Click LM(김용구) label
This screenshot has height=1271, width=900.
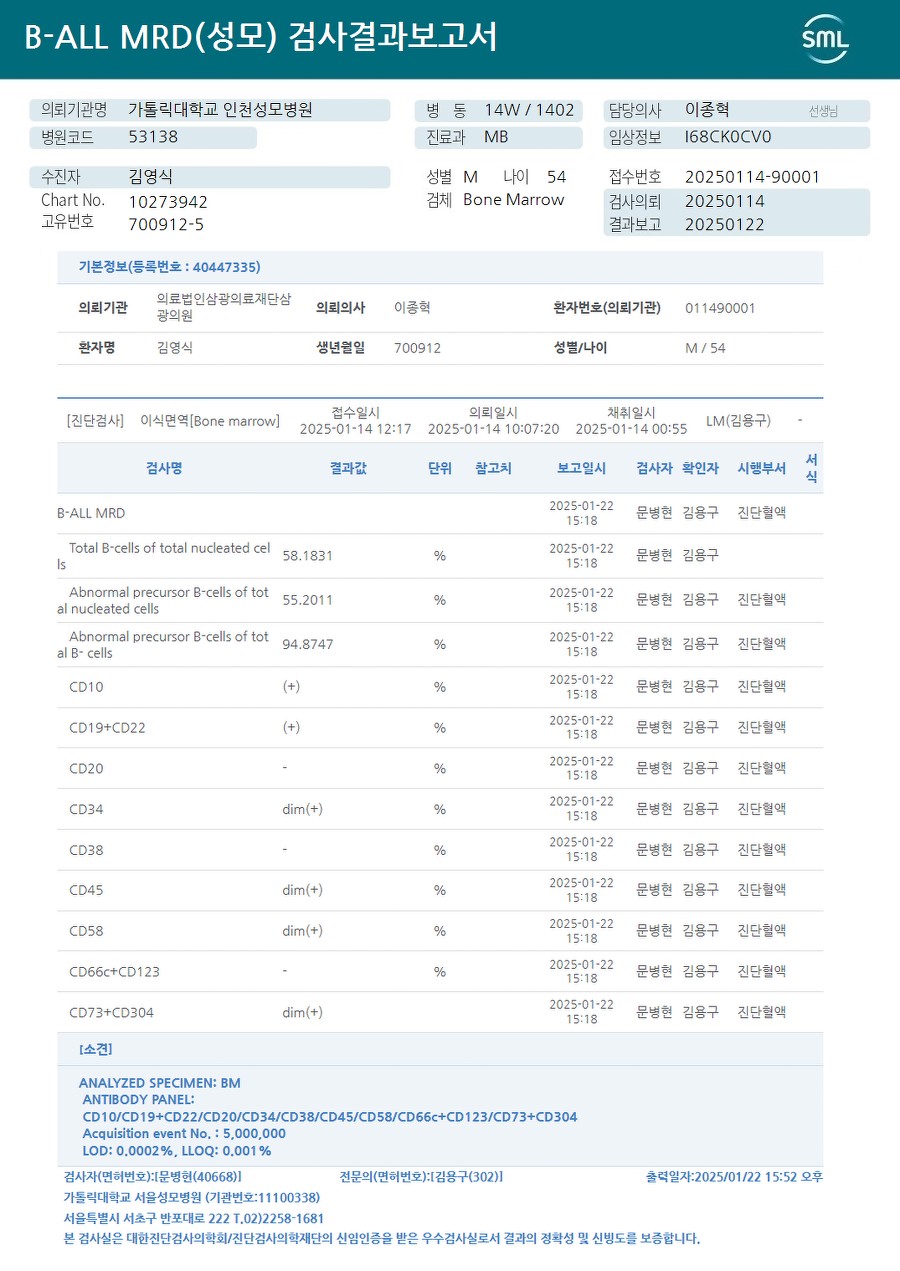[738, 421]
